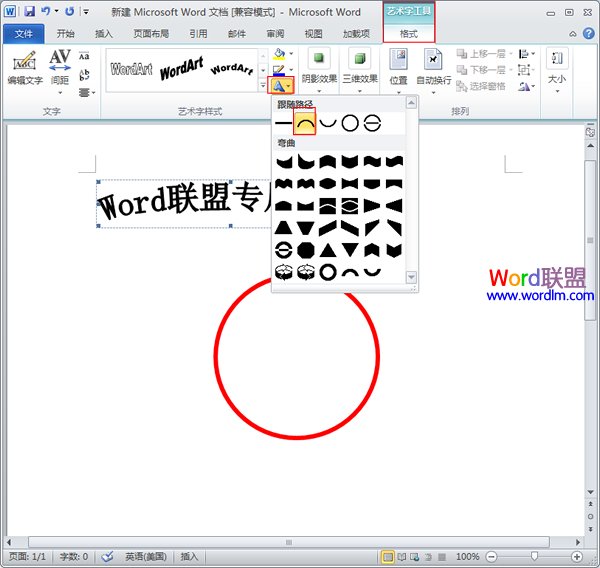Viewport: 600px width, 568px height.
Task: Click the zoom out minus button
Action: 491,557
